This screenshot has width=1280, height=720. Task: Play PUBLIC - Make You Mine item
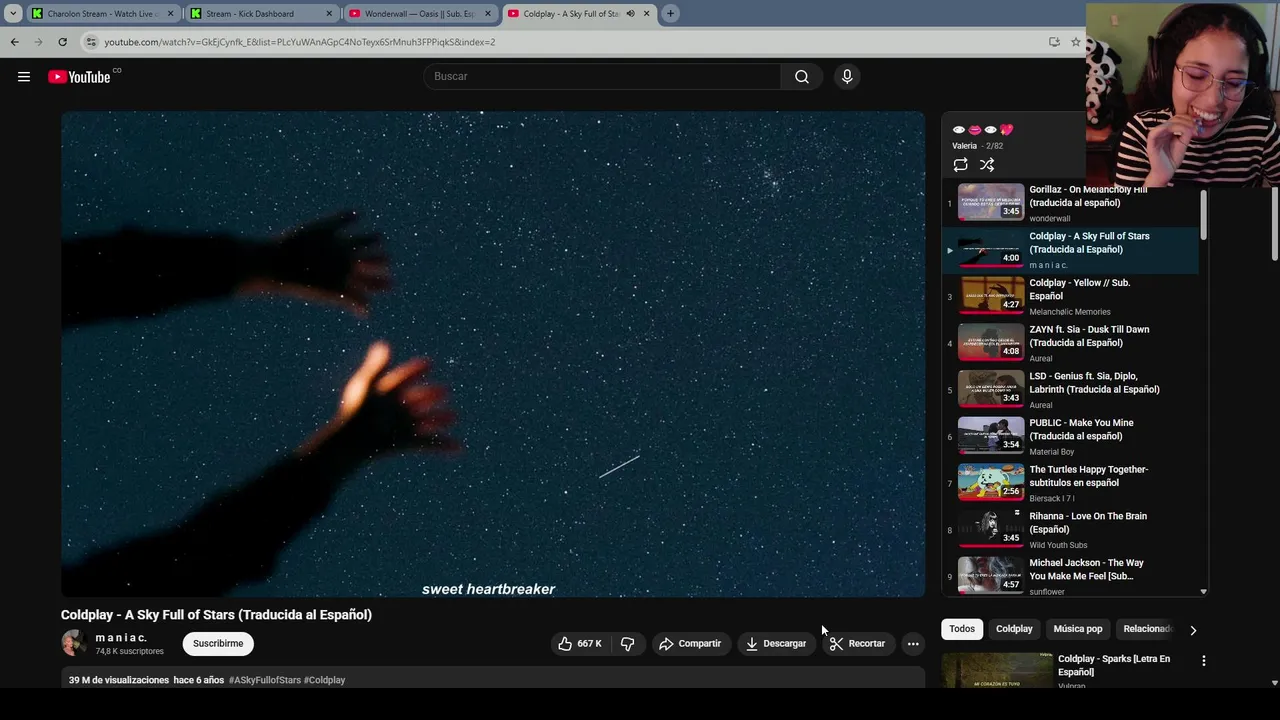1070,436
